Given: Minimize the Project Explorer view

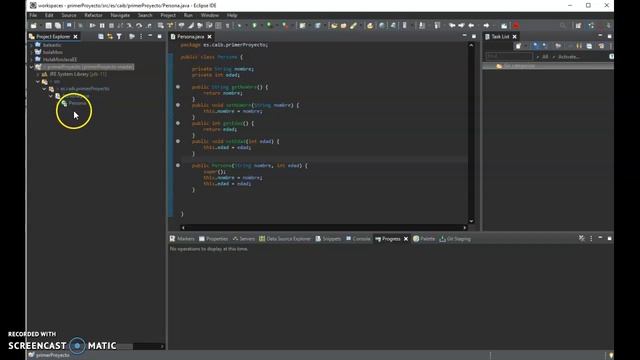Looking at the screenshot, I should click(150, 36).
